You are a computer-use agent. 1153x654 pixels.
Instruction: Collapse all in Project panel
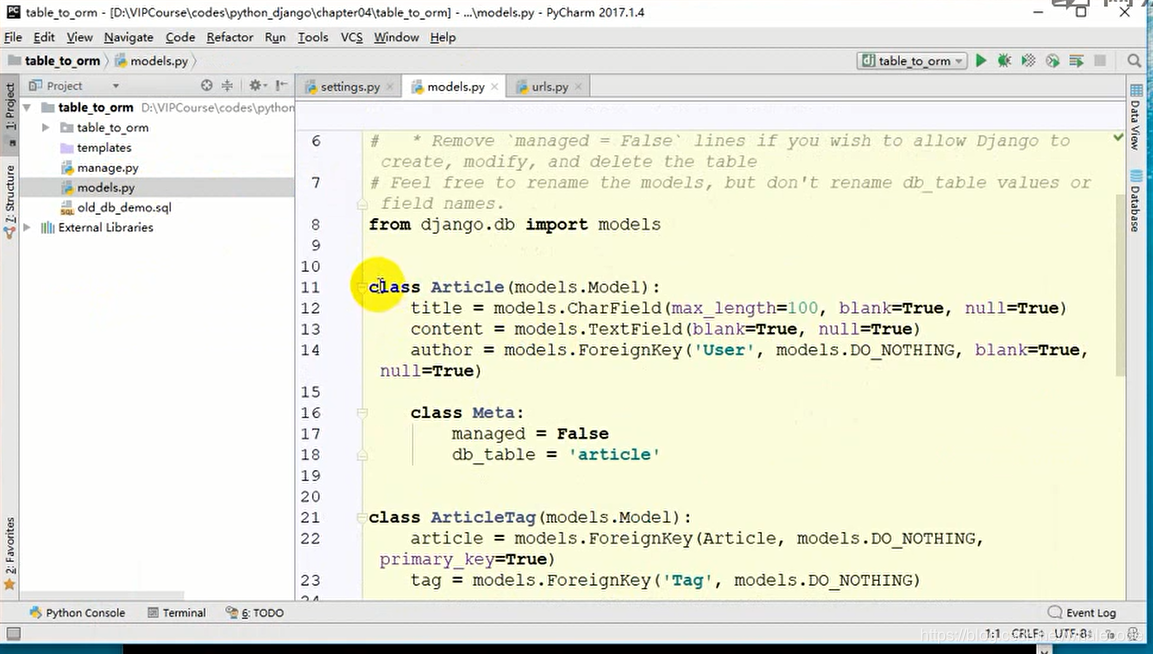click(227, 85)
